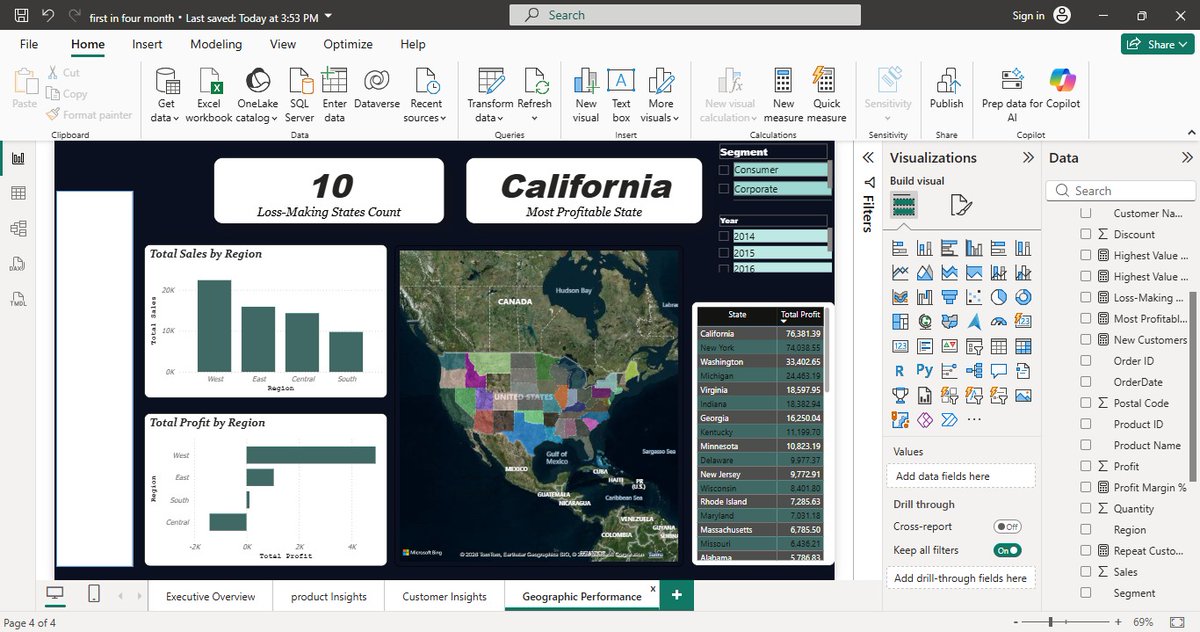Check the Corporate segment slicer box
This screenshot has width=1200, height=632.
pos(724,189)
